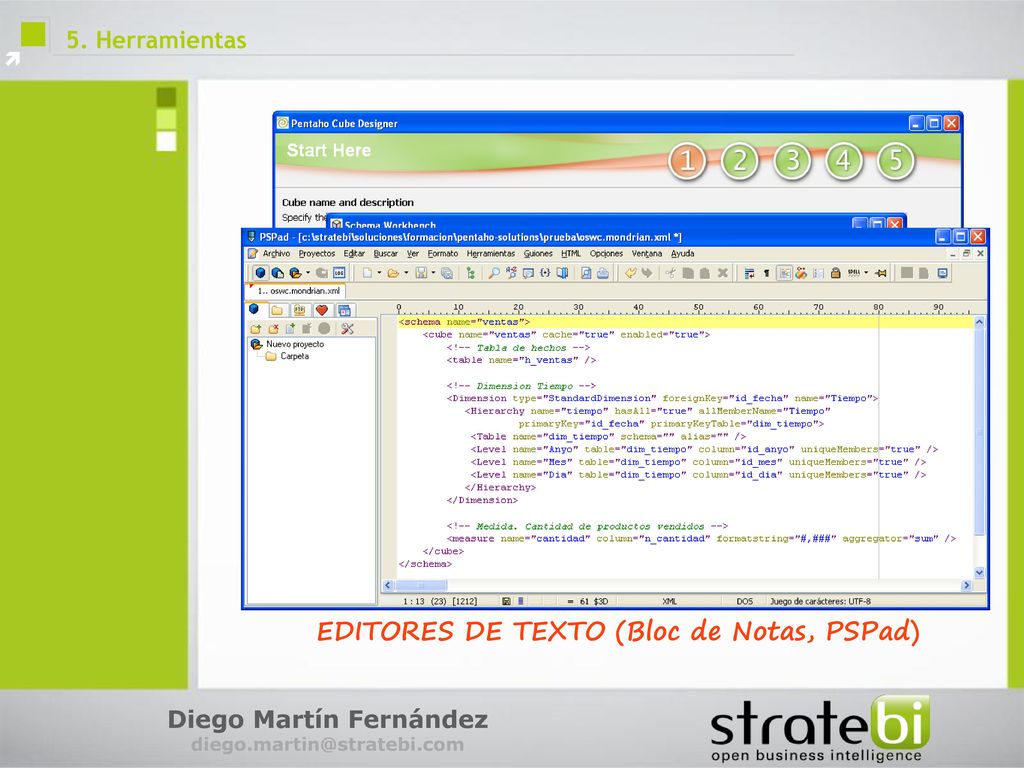Click horizontal scrollbar thumb in editor
The height and width of the screenshot is (768, 1024).
point(421,586)
